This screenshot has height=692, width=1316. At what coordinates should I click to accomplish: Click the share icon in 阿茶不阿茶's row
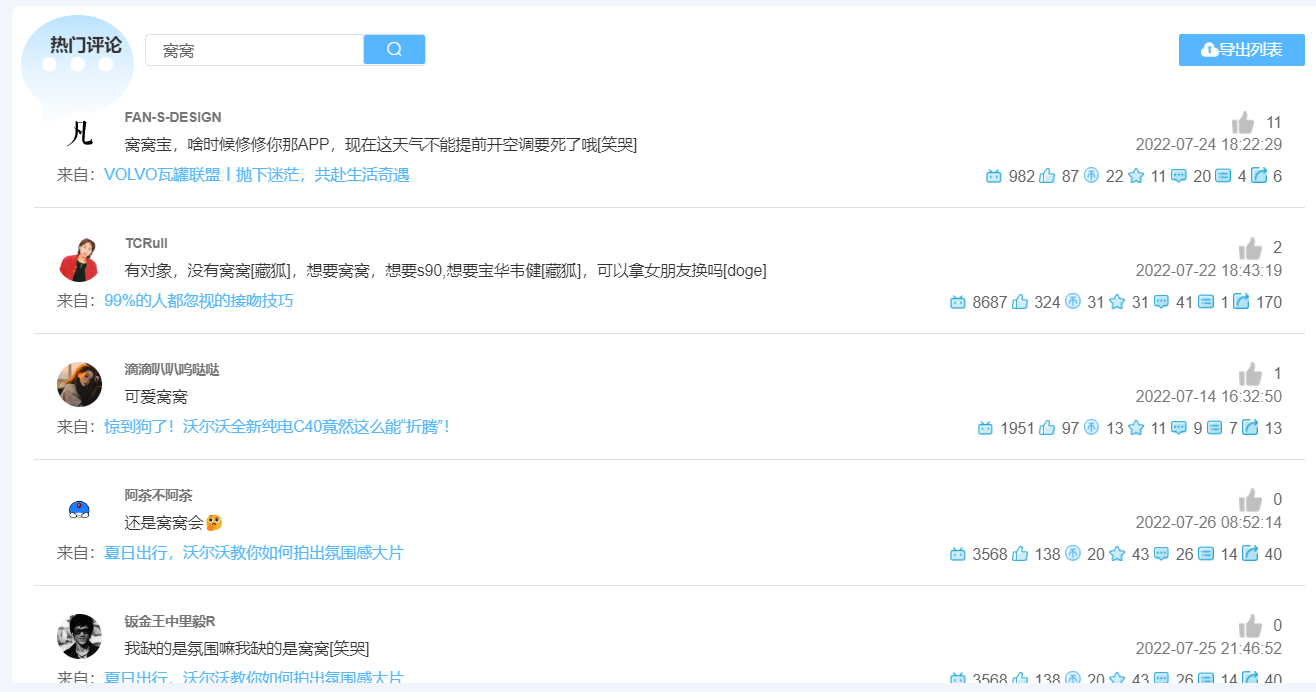(x=1250, y=553)
